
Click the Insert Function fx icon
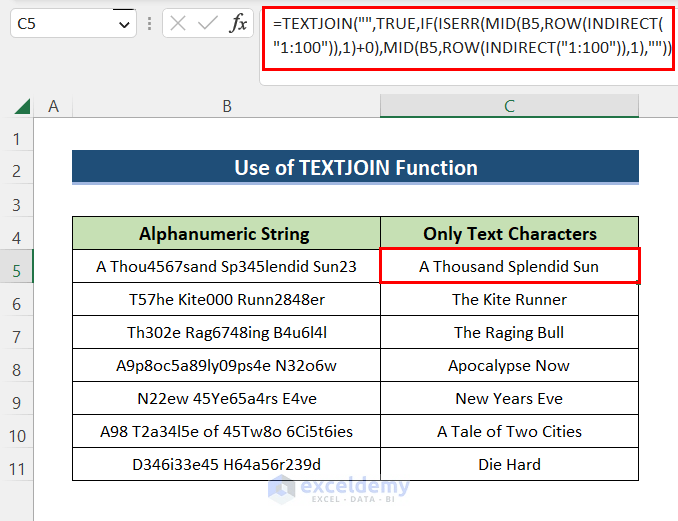tap(238, 23)
